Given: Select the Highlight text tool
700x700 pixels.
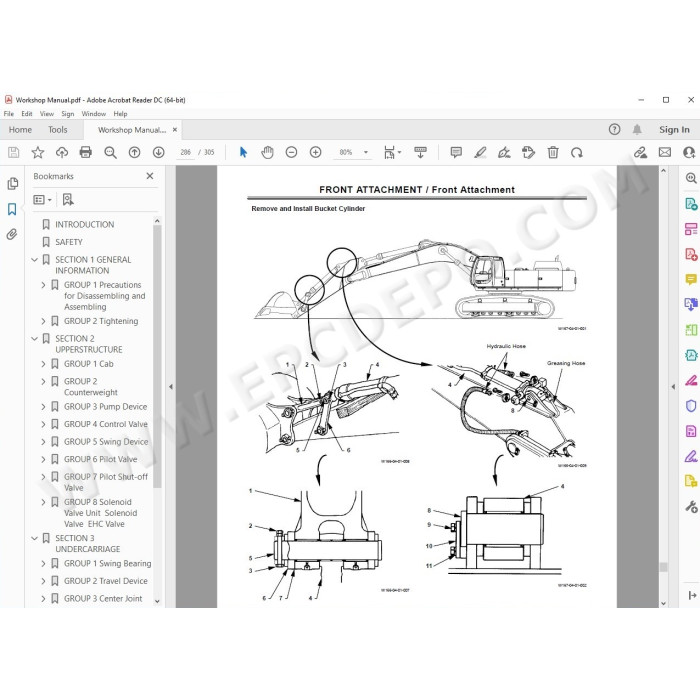Looking at the screenshot, I should (480, 153).
